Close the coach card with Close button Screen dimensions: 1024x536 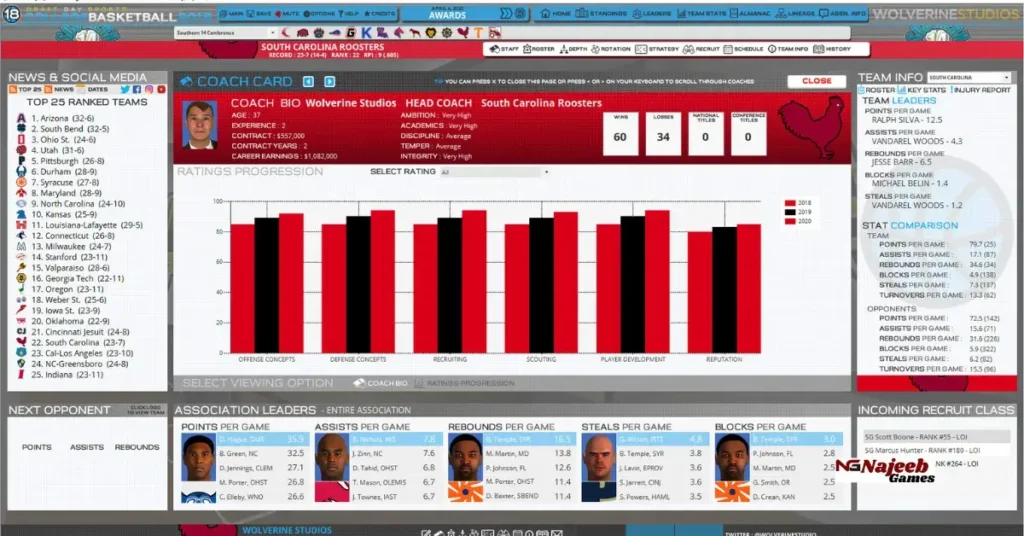[x=816, y=81]
